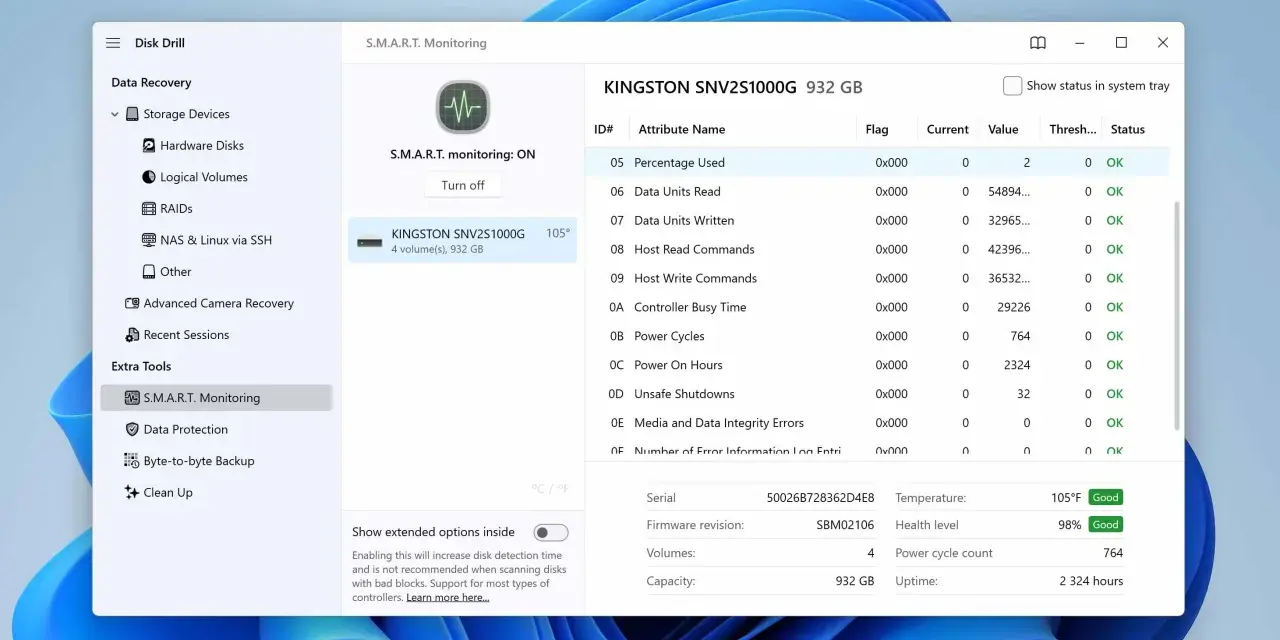Viewport: 1280px width, 640px height.
Task: Click the Advanced Camera Recovery icon
Action: [132, 303]
